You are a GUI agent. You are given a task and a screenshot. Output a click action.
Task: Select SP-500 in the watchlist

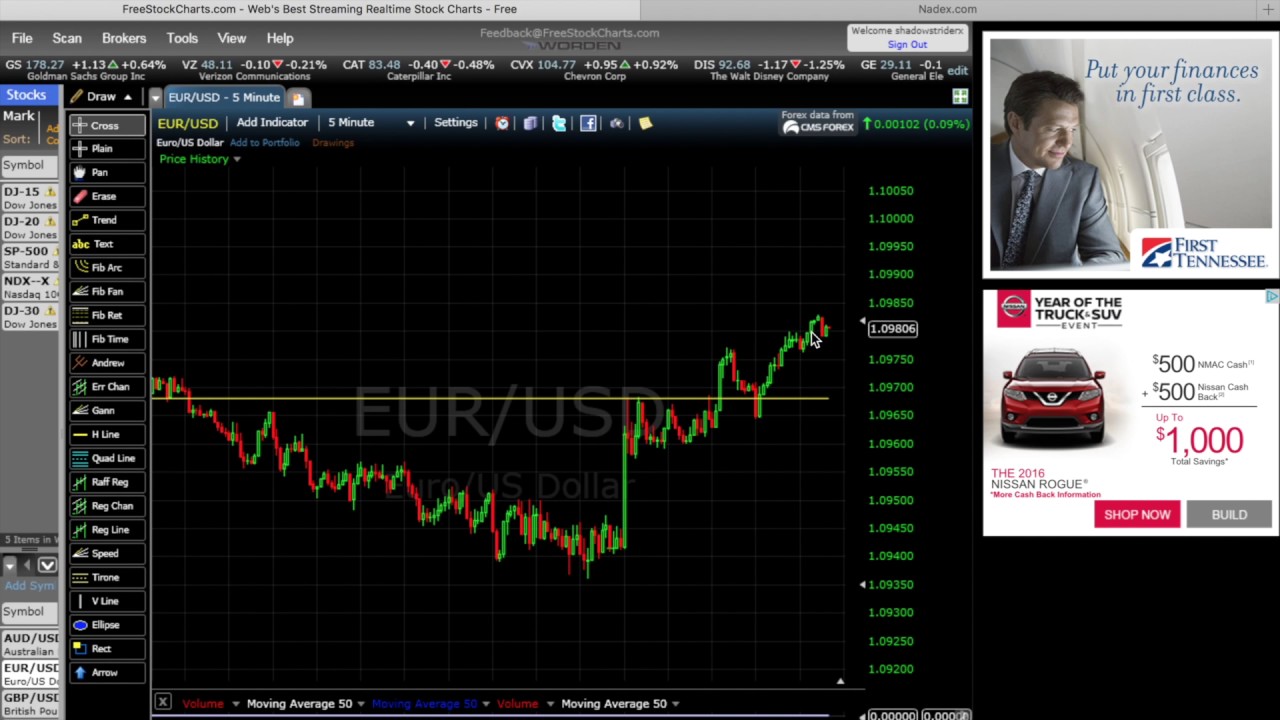[x=29, y=258]
